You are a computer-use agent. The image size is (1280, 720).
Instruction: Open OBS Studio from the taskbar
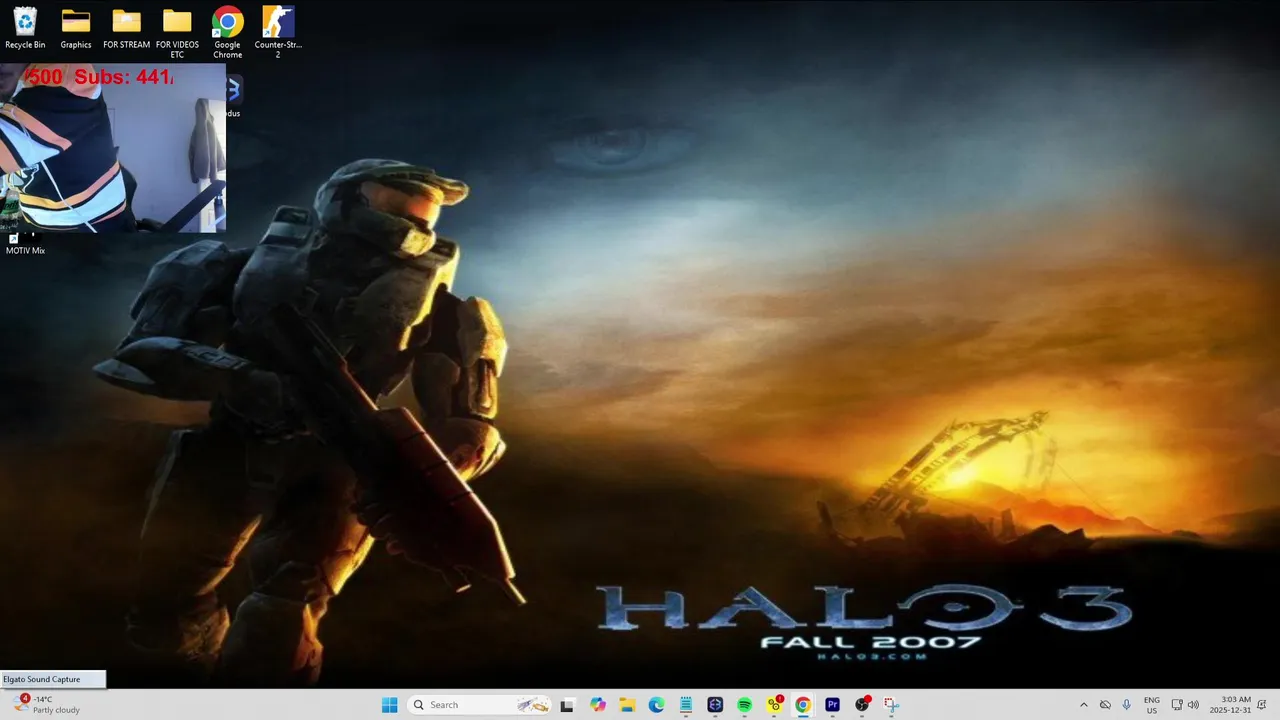coord(862,705)
